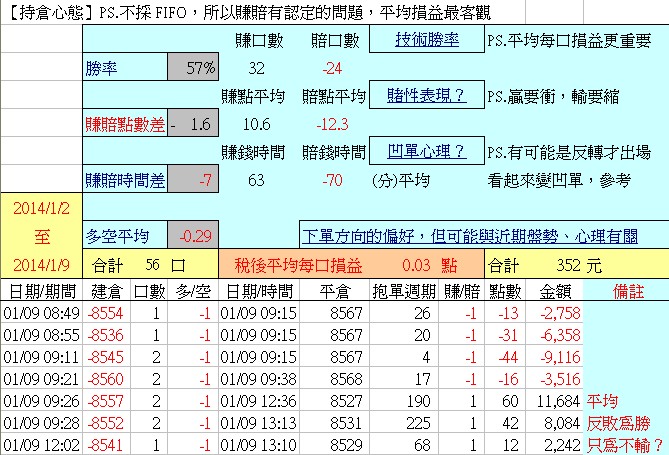Select the 0.03 點 value
Screen dimensions: 669x455
tap(430, 265)
